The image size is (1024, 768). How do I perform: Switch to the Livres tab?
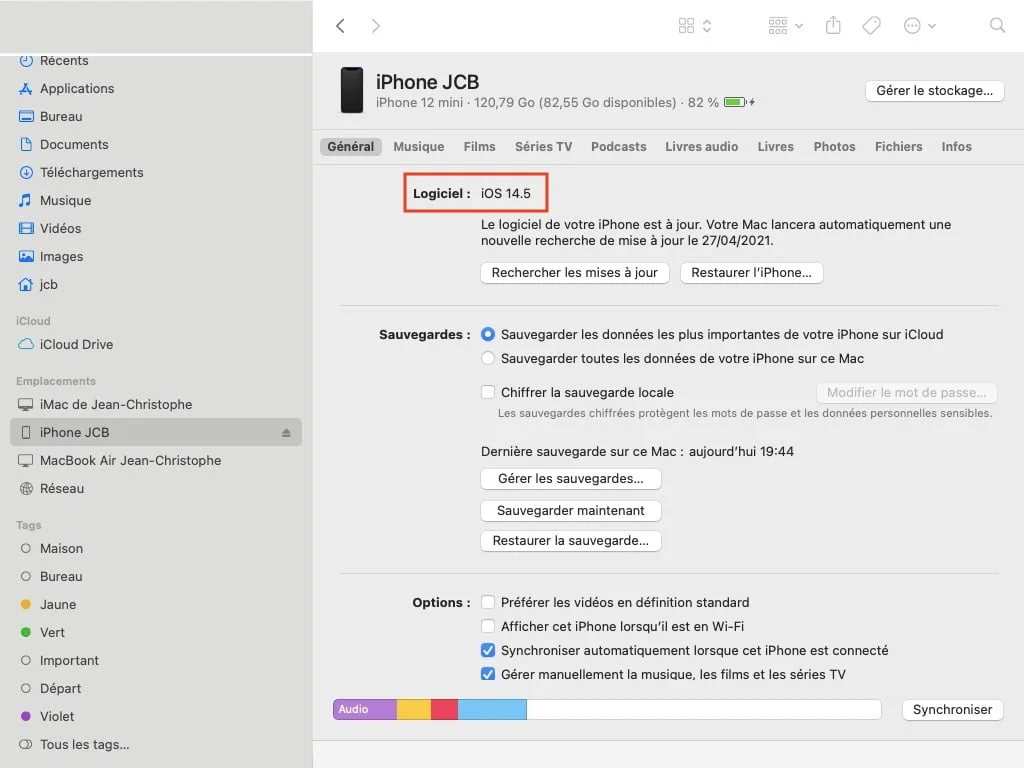coord(775,147)
